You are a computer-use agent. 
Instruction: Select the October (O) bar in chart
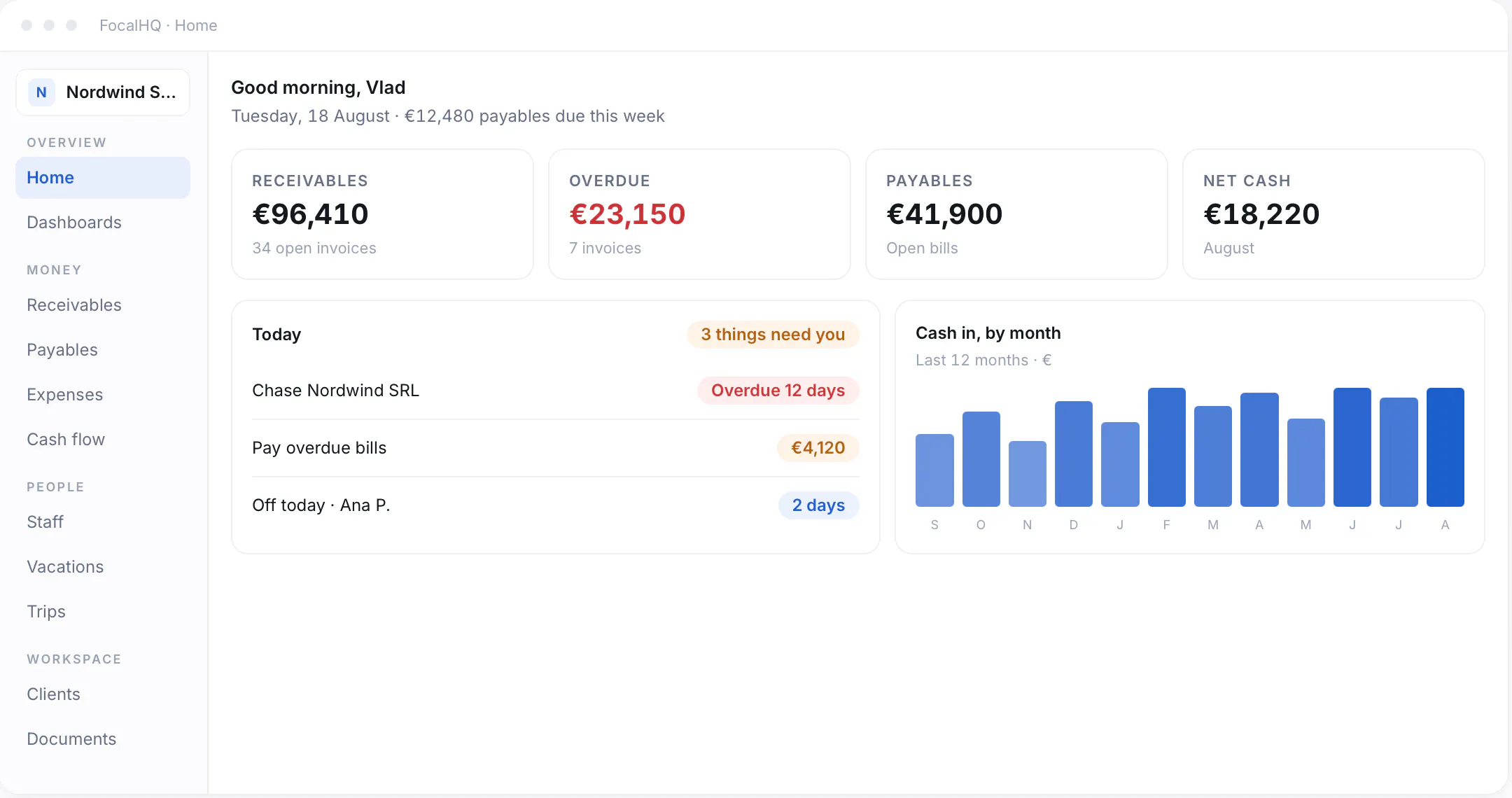coord(981,459)
